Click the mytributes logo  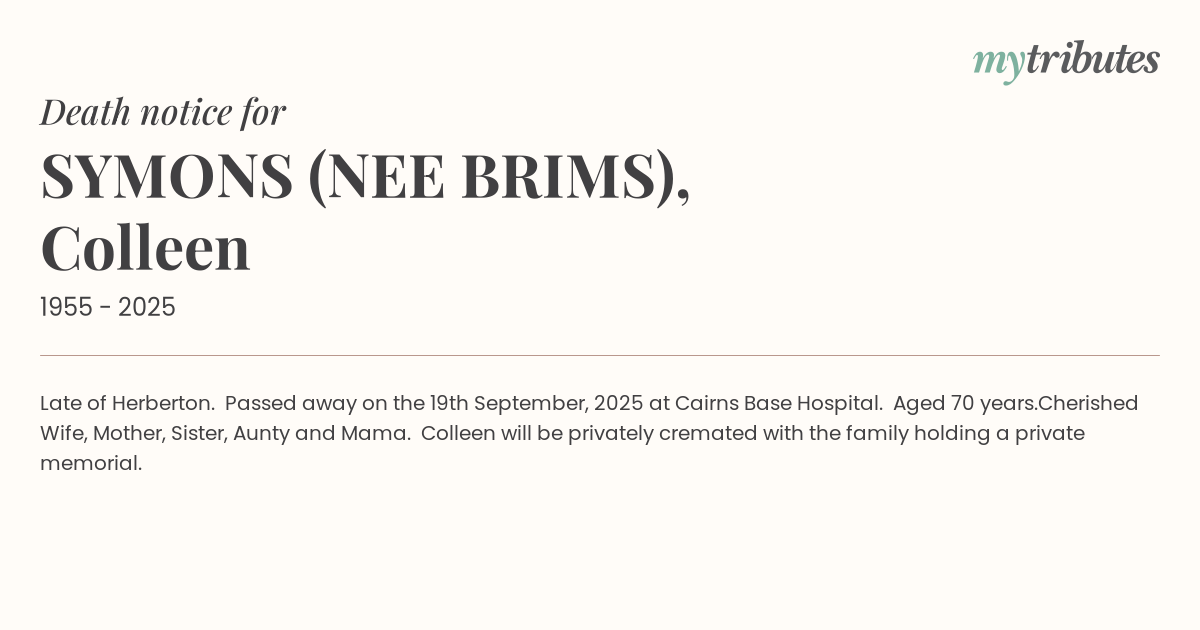click(x=1066, y=60)
